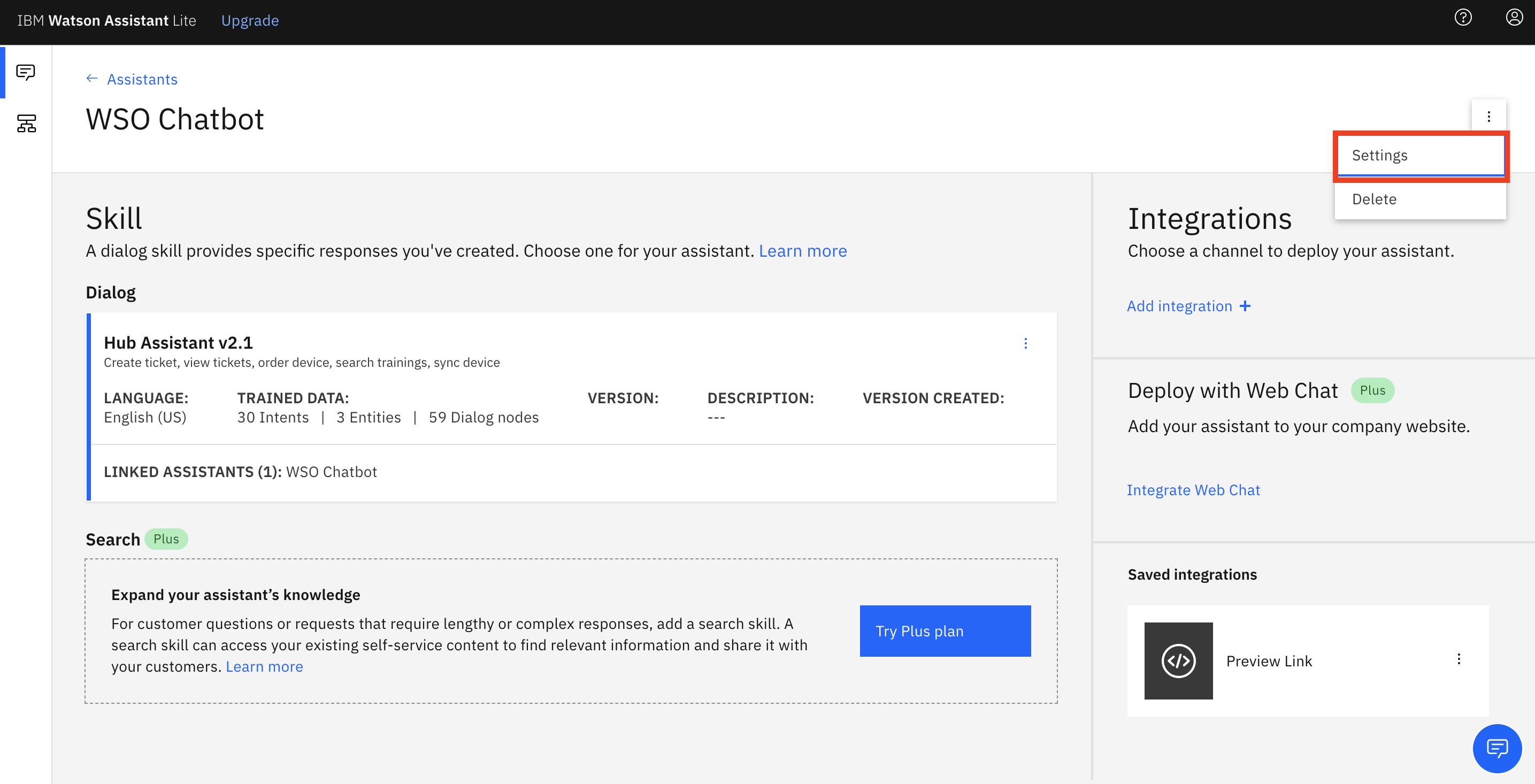Open the floating chat bubble button
Screen dimensions: 1535x784
(x=1496, y=748)
